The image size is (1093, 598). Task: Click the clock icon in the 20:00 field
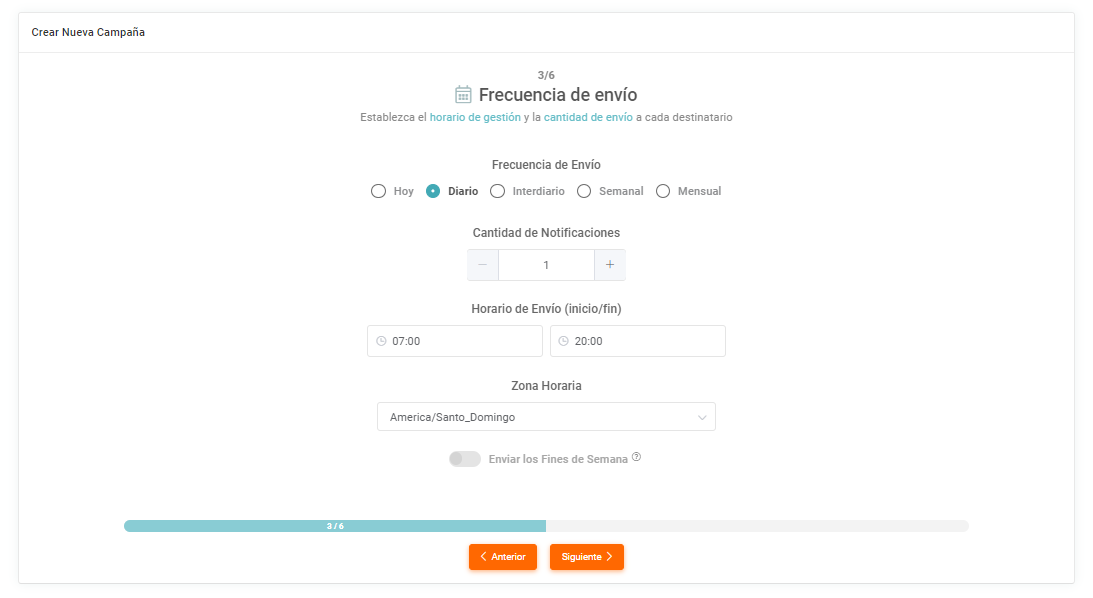563,341
